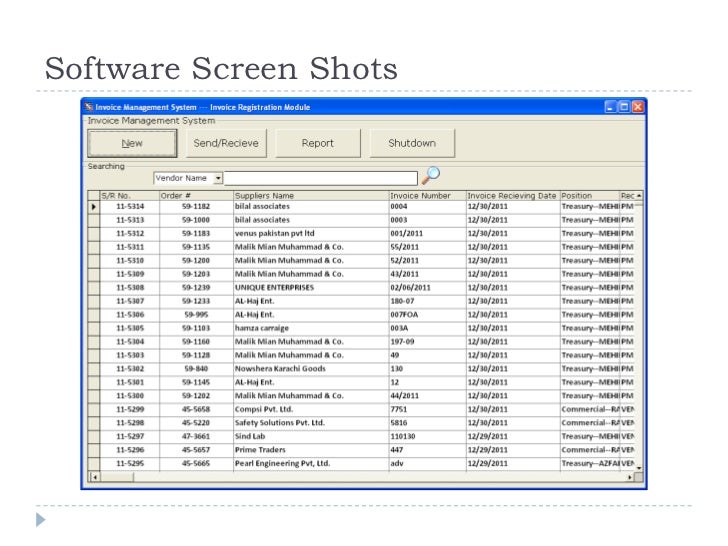
Task: Select supplier Pearl Engineering Pvt, Ltd.
Action: (311, 463)
